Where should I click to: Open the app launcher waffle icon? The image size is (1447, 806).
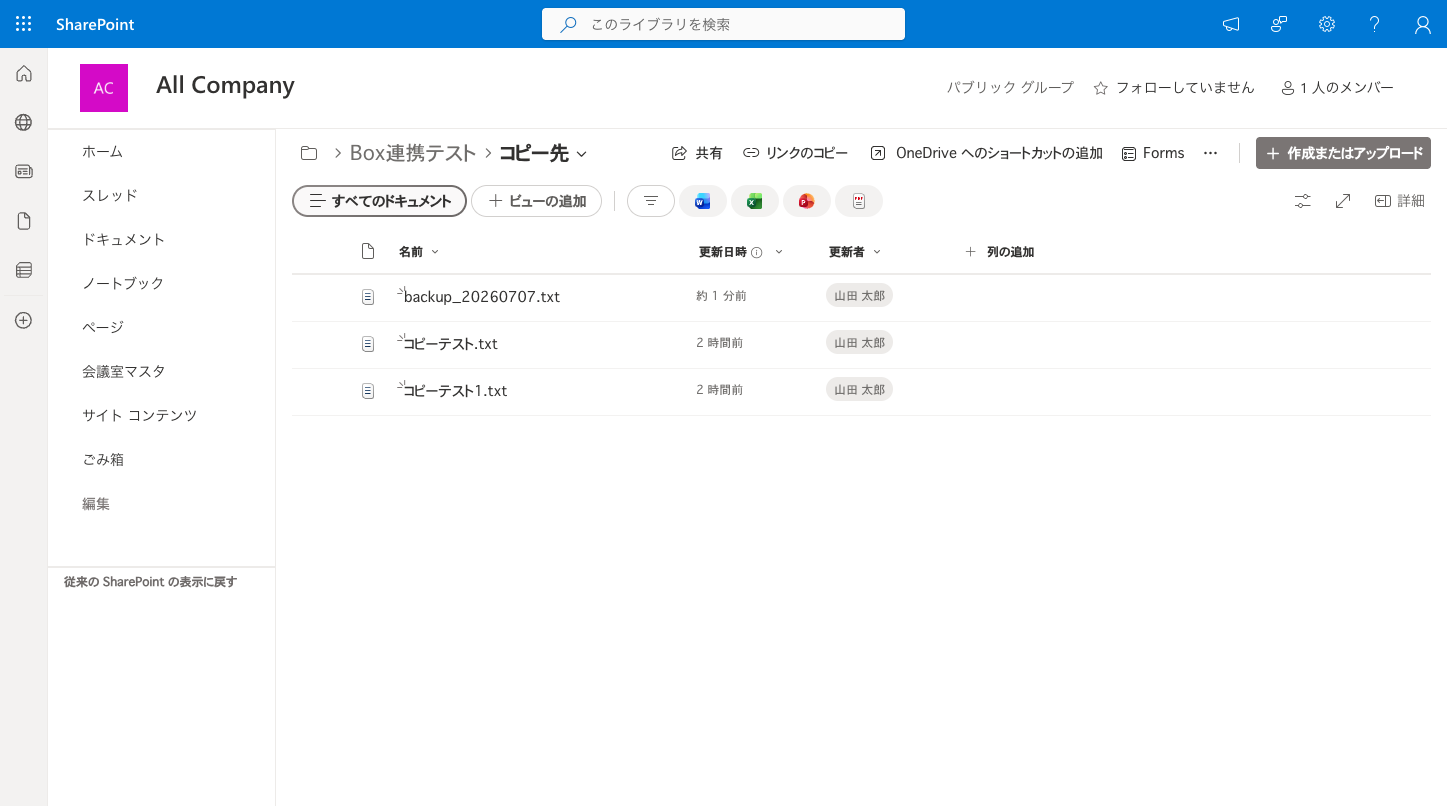(24, 24)
